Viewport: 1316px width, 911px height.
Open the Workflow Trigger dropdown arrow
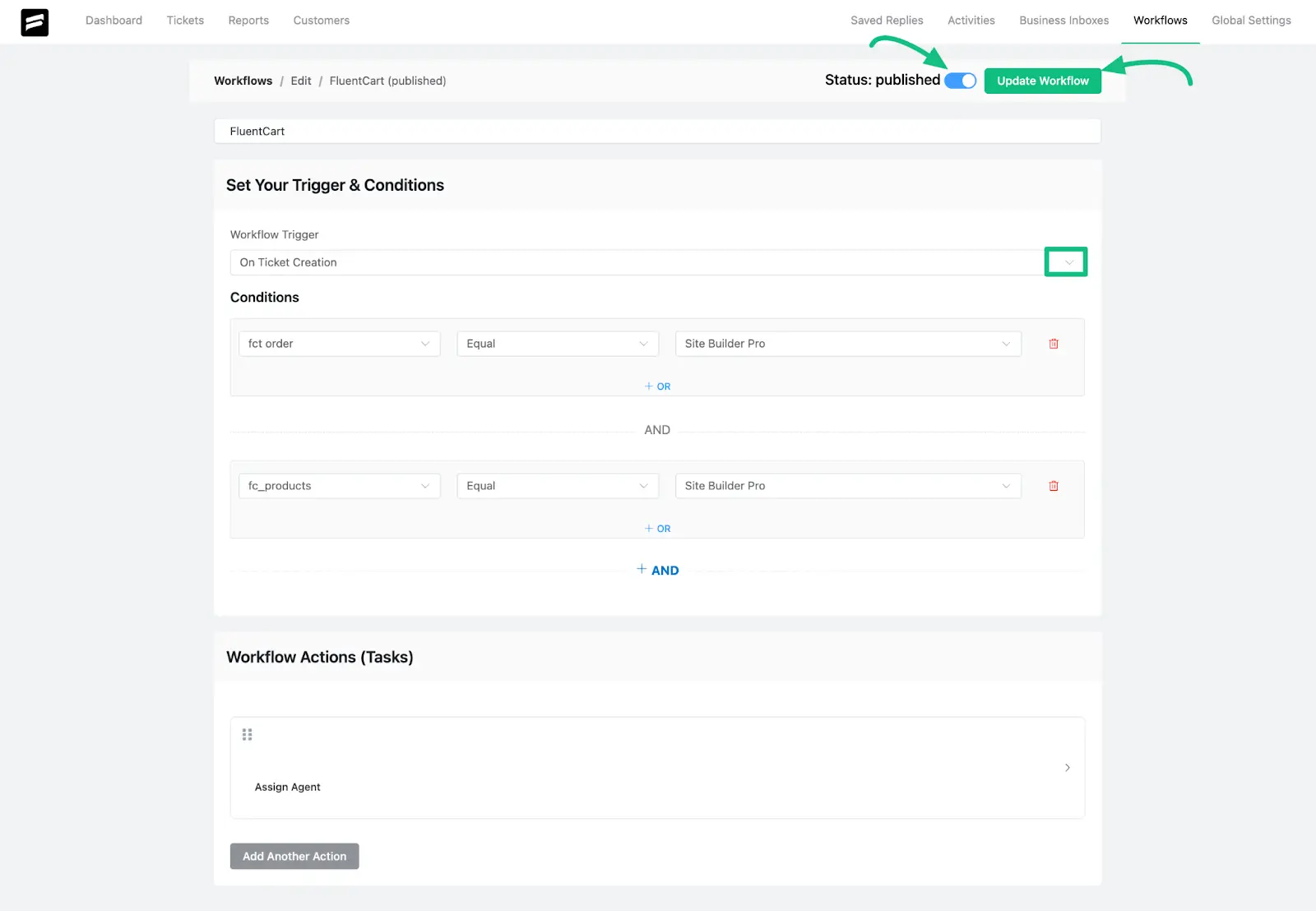coord(1068,262)
